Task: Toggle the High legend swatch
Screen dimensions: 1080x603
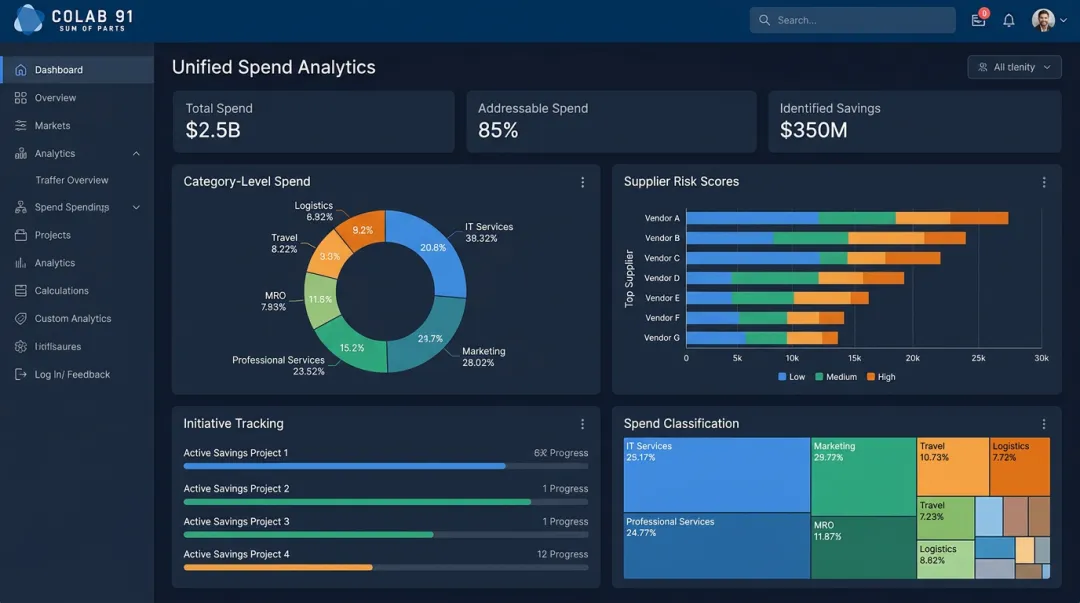Action: 871,377
